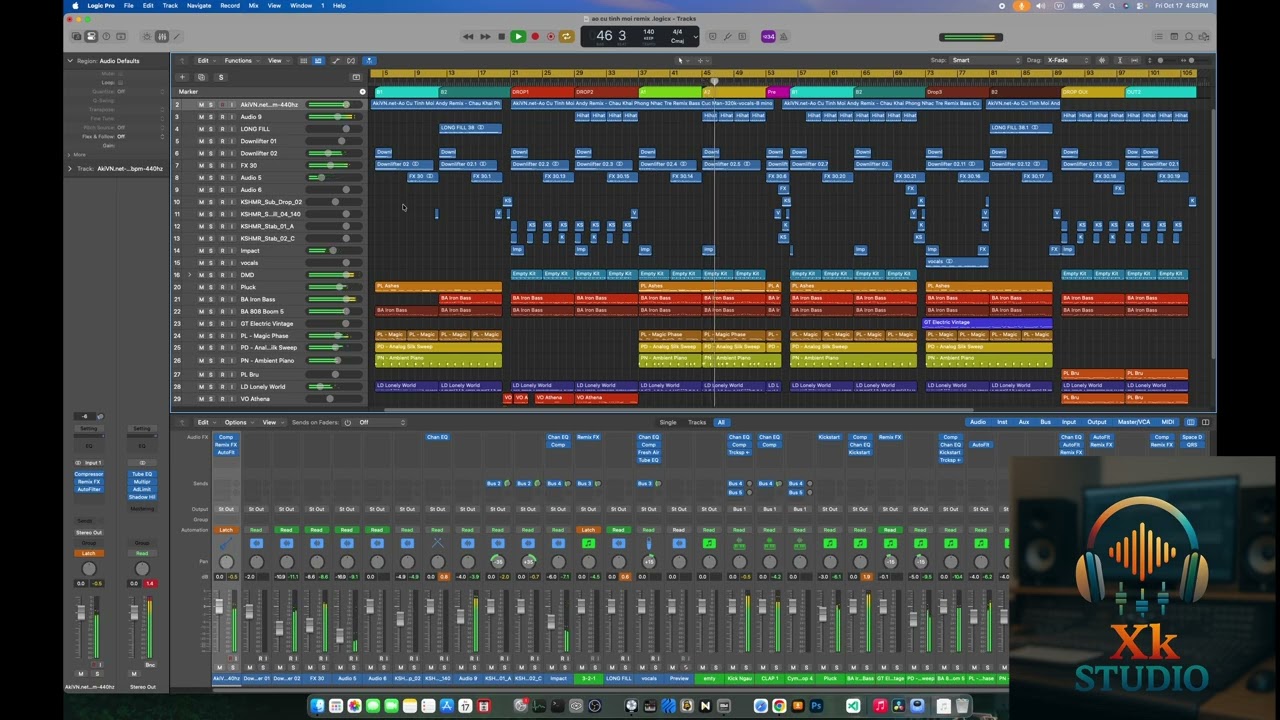Start playback with the green Play button
Viewport: 1280px width, 720px height.
518,37
